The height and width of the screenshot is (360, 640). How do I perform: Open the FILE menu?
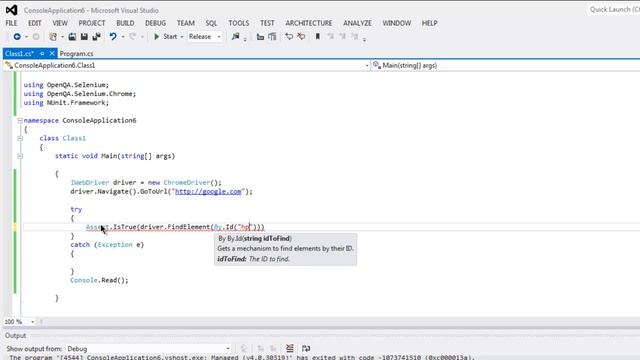click(x=11, y=23)
